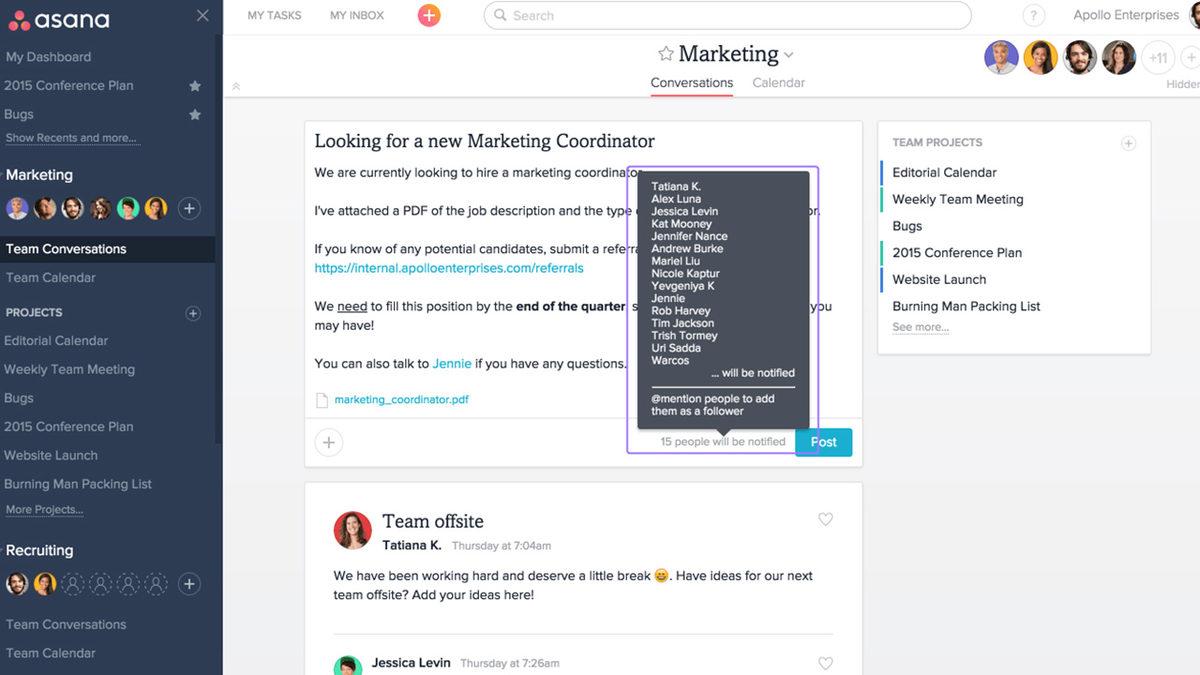The image size is (1200, 675).
Task: Expand See more under Team Projects
Action: point(920,327)
